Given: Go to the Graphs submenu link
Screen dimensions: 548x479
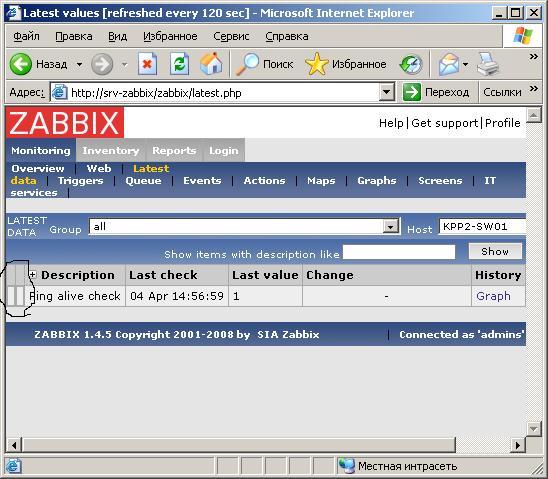Looking at the screenshot, I should tap(376, 181).
